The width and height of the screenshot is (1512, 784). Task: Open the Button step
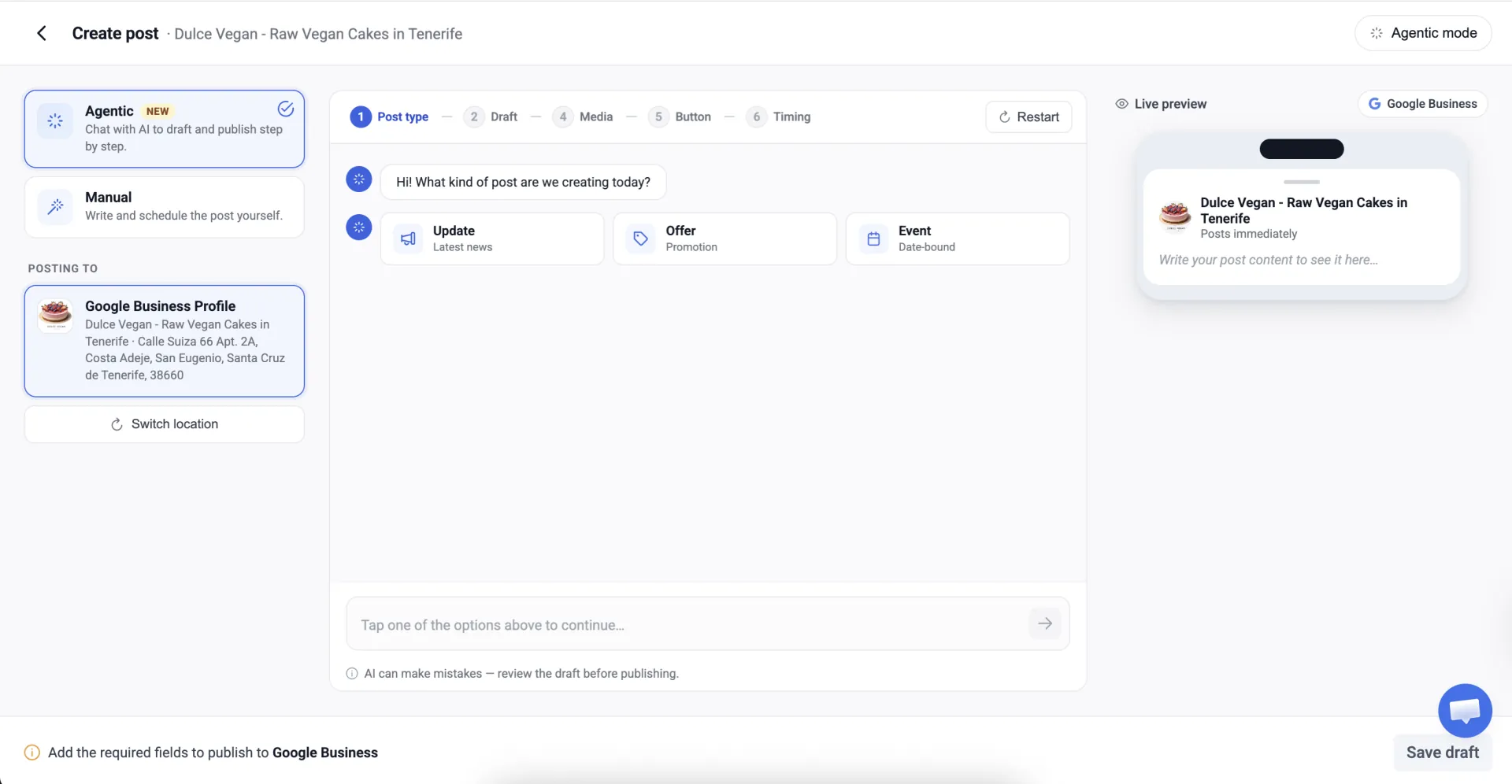tap(680, 116)
